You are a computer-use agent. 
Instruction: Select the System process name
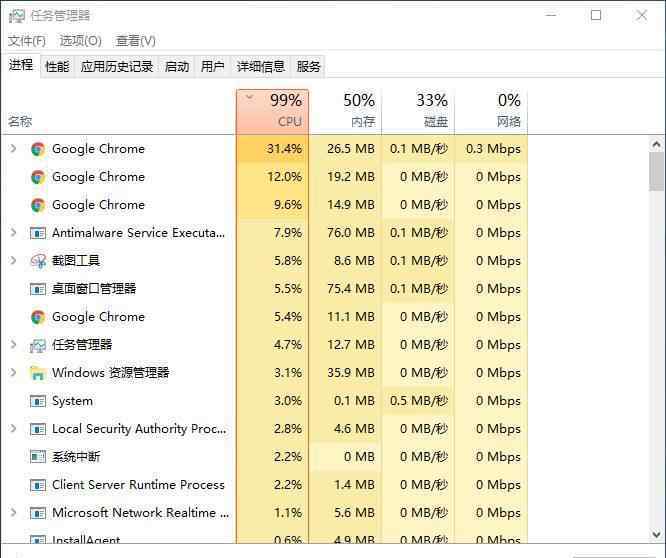coord(72,401)
